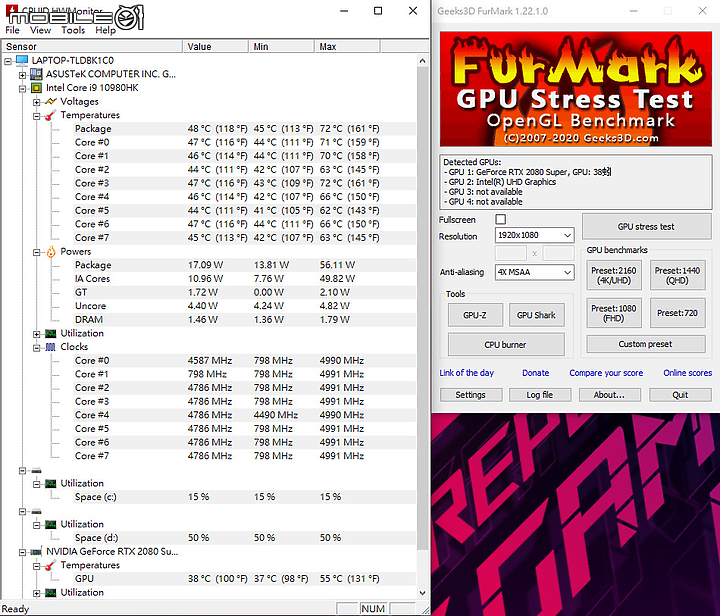Click the Min column header
Image resolution: width=720 pixels, height=616 pixels.
point(281,46)
